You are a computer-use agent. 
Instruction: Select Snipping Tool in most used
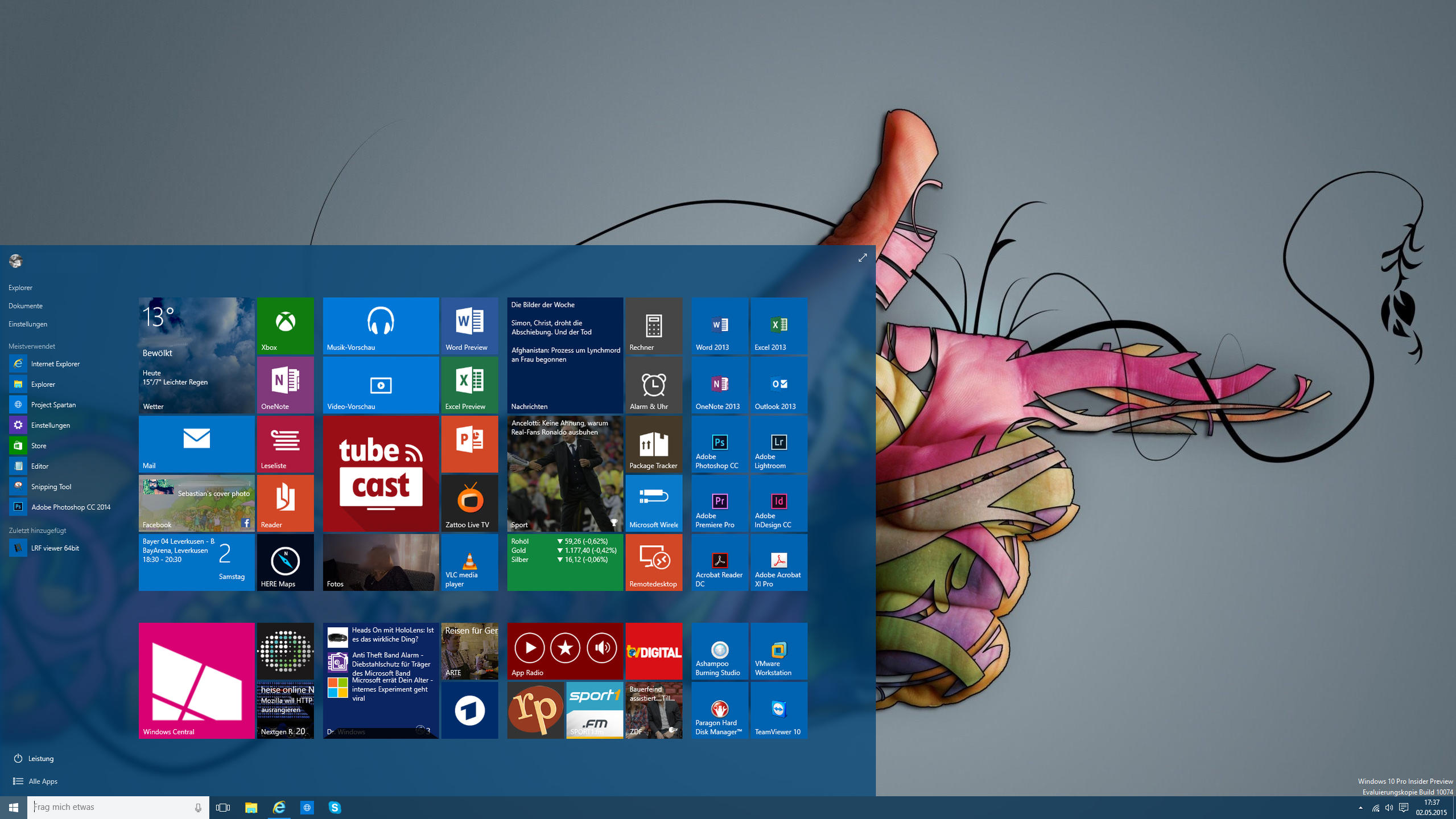pos(51,487)
